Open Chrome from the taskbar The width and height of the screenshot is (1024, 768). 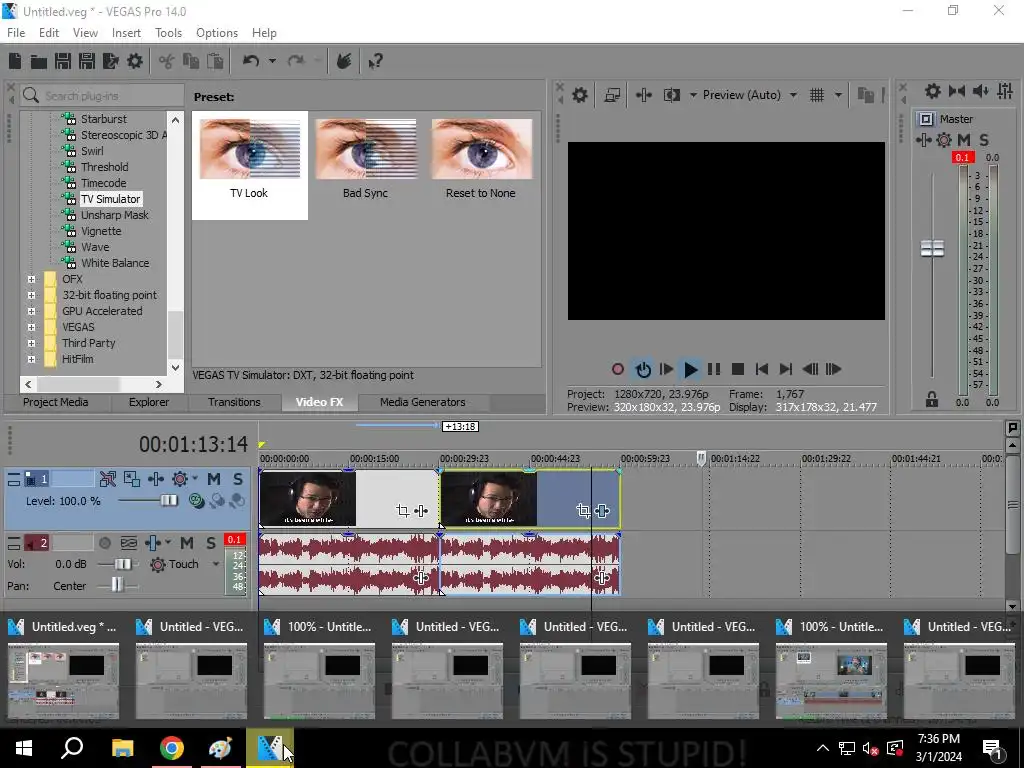coord(172,748)
